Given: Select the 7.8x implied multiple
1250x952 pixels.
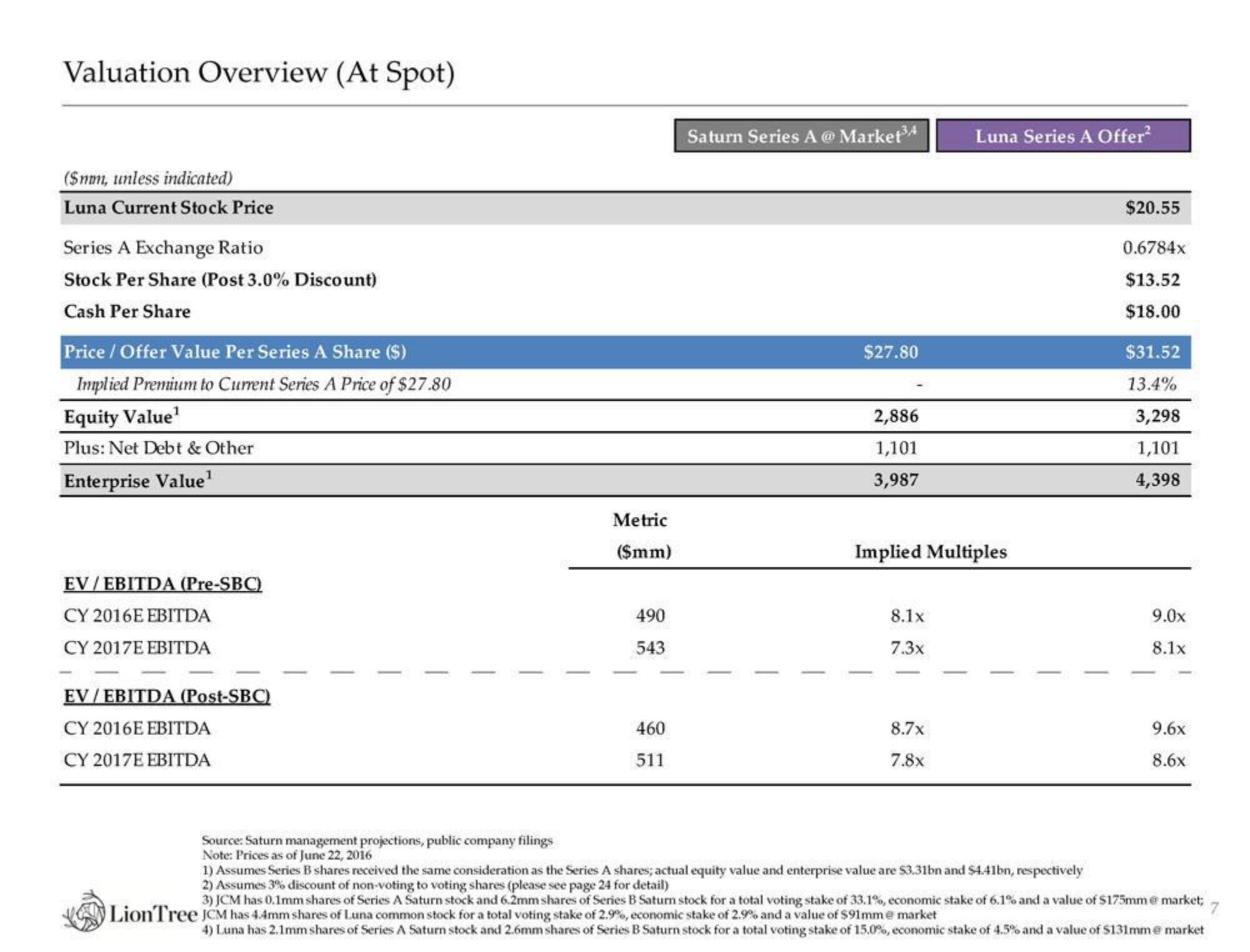Looking at the screenshot, I should pos(907,760).
